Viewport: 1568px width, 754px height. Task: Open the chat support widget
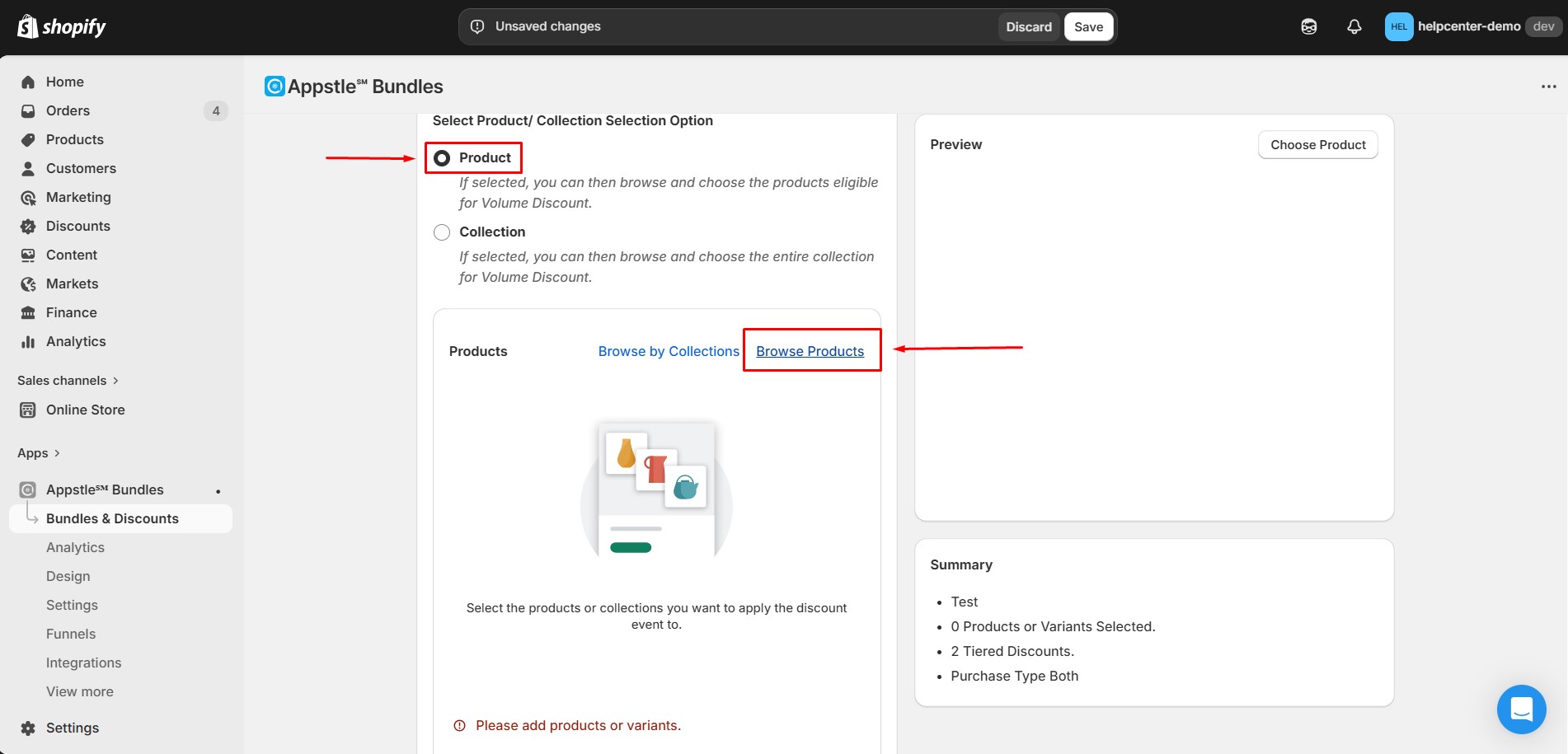(1521, 709)
